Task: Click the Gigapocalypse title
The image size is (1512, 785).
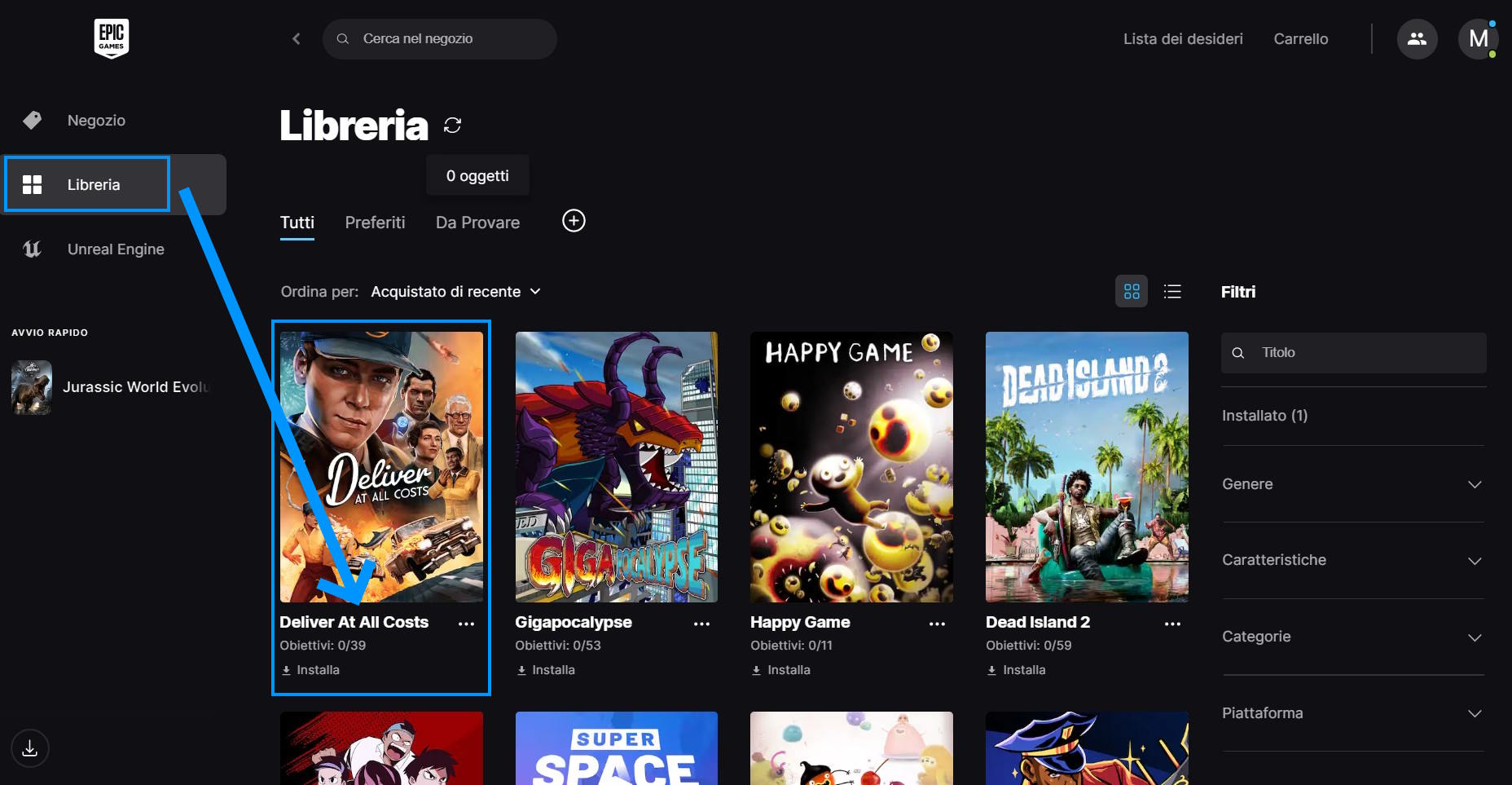Action: (574, 622)
